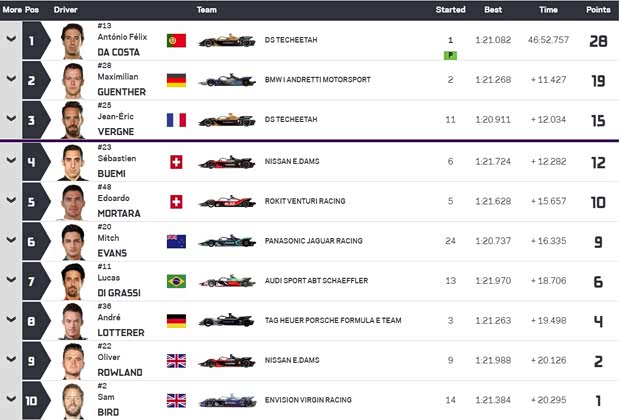The height and width of the screenshot is (420, 620).
Task: Click the TAG Heuer Porsche car icon
Action: 227,321
